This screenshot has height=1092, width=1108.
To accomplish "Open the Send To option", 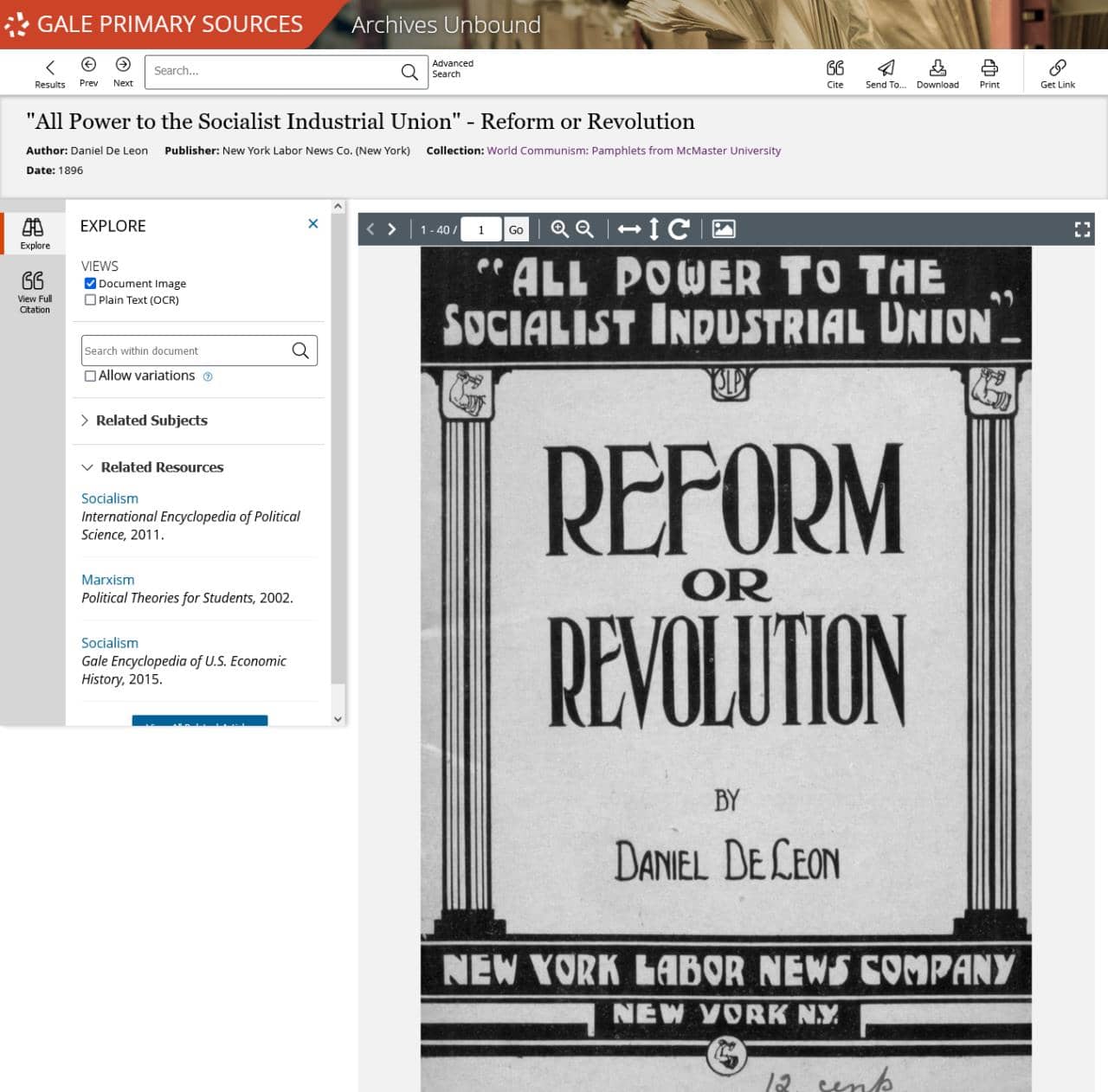I will coord(886,74).
